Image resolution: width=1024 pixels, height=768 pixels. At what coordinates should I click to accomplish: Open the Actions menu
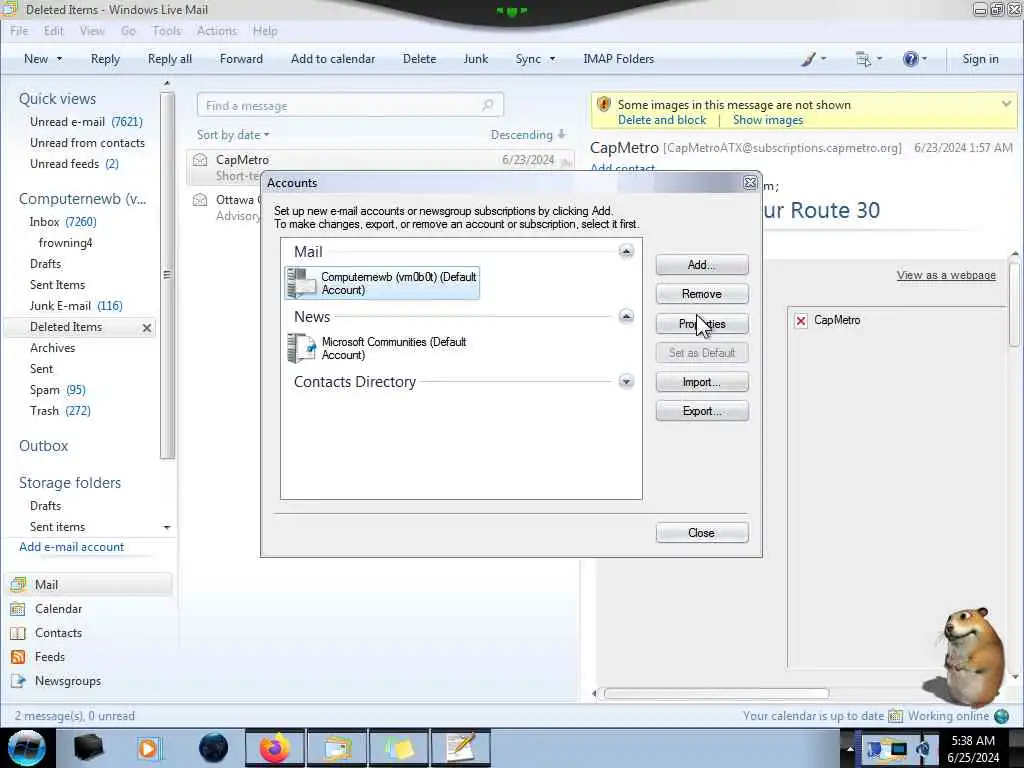(x=217, y=31)
